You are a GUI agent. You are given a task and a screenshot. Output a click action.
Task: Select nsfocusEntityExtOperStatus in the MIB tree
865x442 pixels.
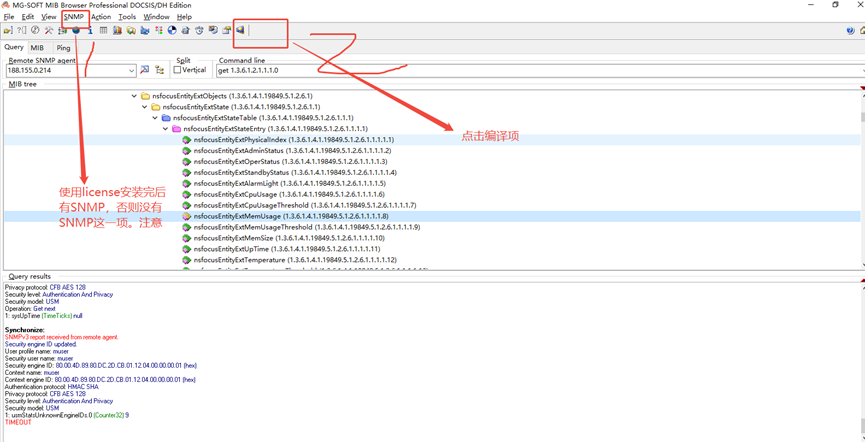click(291, 162)
